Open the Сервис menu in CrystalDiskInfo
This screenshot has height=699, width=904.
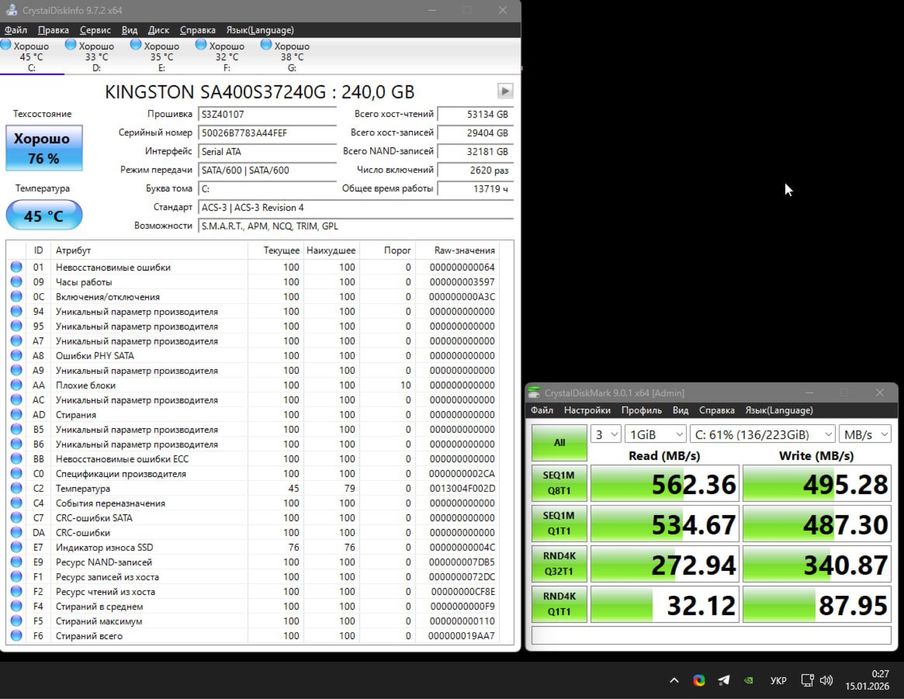coord(95,30)
